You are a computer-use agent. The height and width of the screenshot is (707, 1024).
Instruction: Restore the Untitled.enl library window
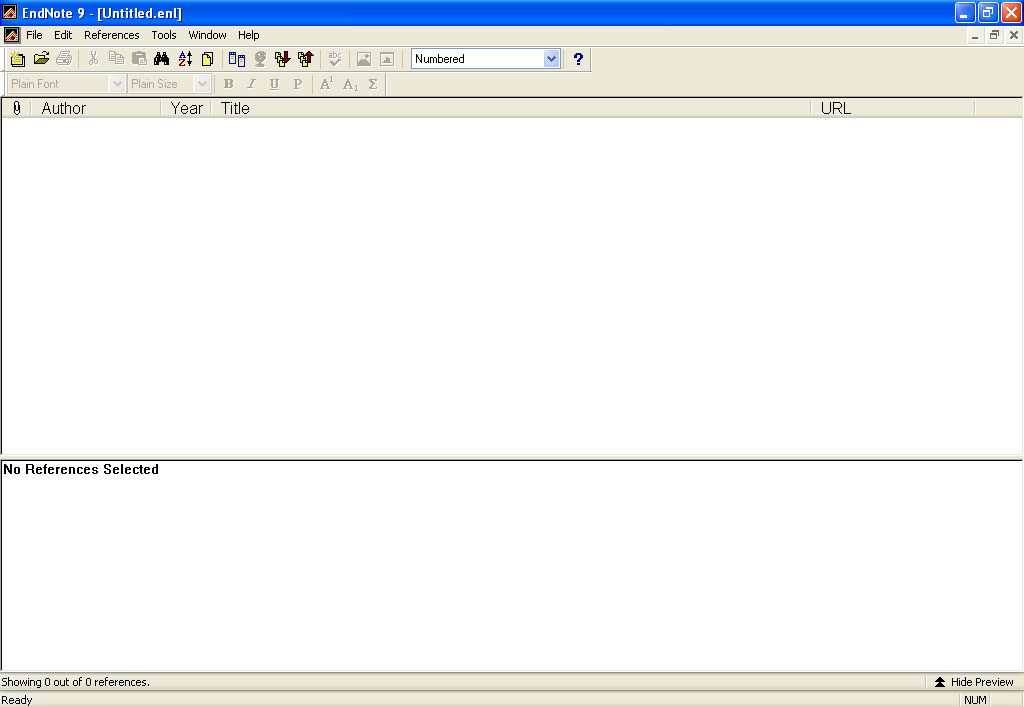(x=994, y=35)
